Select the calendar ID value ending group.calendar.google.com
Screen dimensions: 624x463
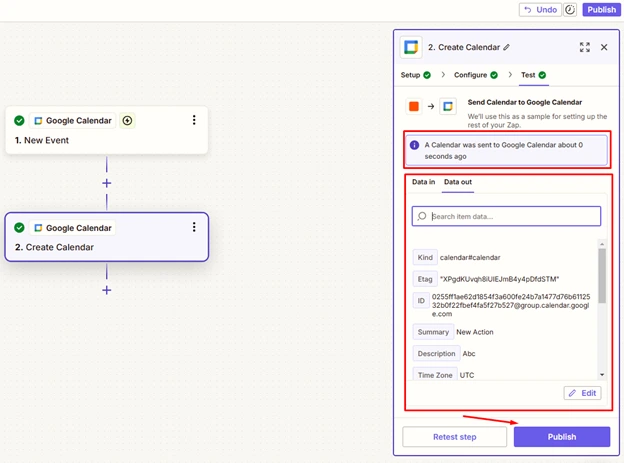pos(511,305)
